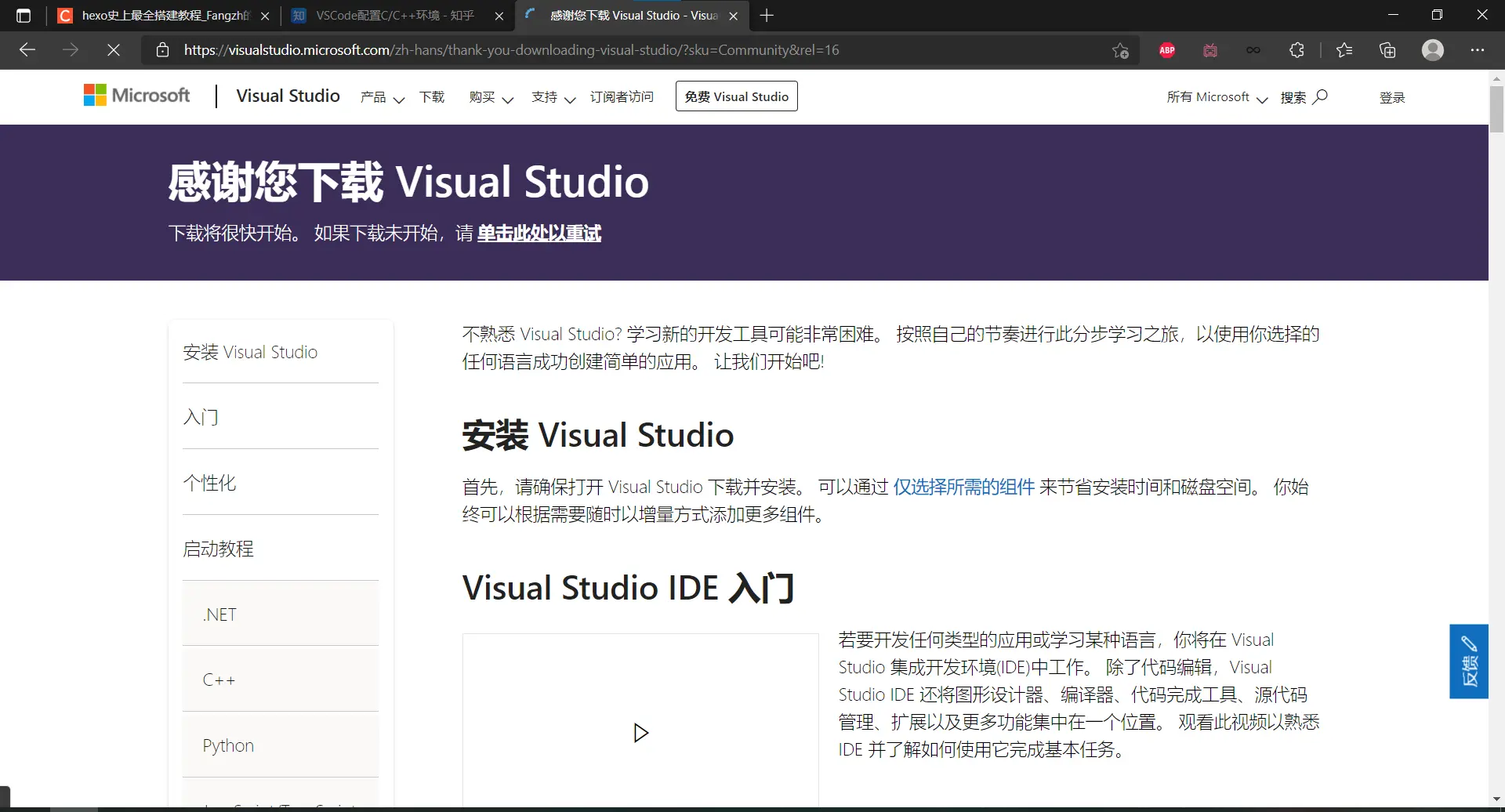Open the favorites star list icon
Screen dimensions: 1505x812
point(1344,50)
